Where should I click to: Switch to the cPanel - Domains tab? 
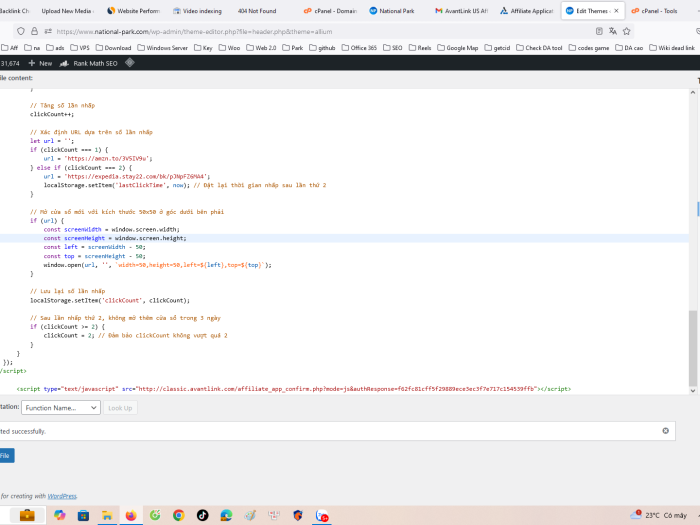(x=330, y=11)
